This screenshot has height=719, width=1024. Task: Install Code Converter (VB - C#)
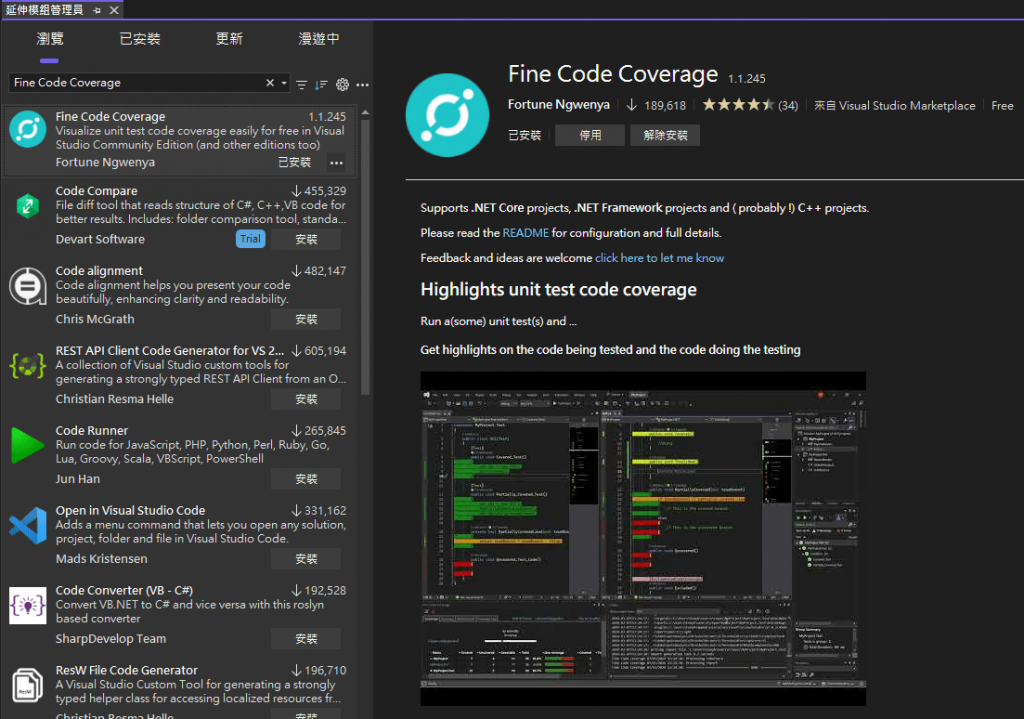306,639
